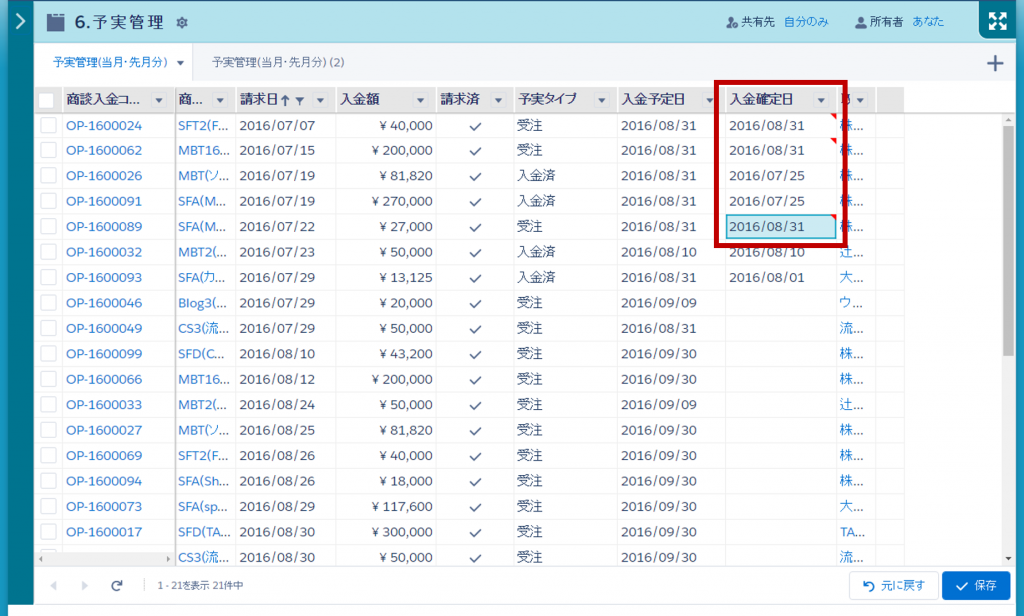Refresh the grid with reload icon
The image size is (1024, 616).
(117, 585)
